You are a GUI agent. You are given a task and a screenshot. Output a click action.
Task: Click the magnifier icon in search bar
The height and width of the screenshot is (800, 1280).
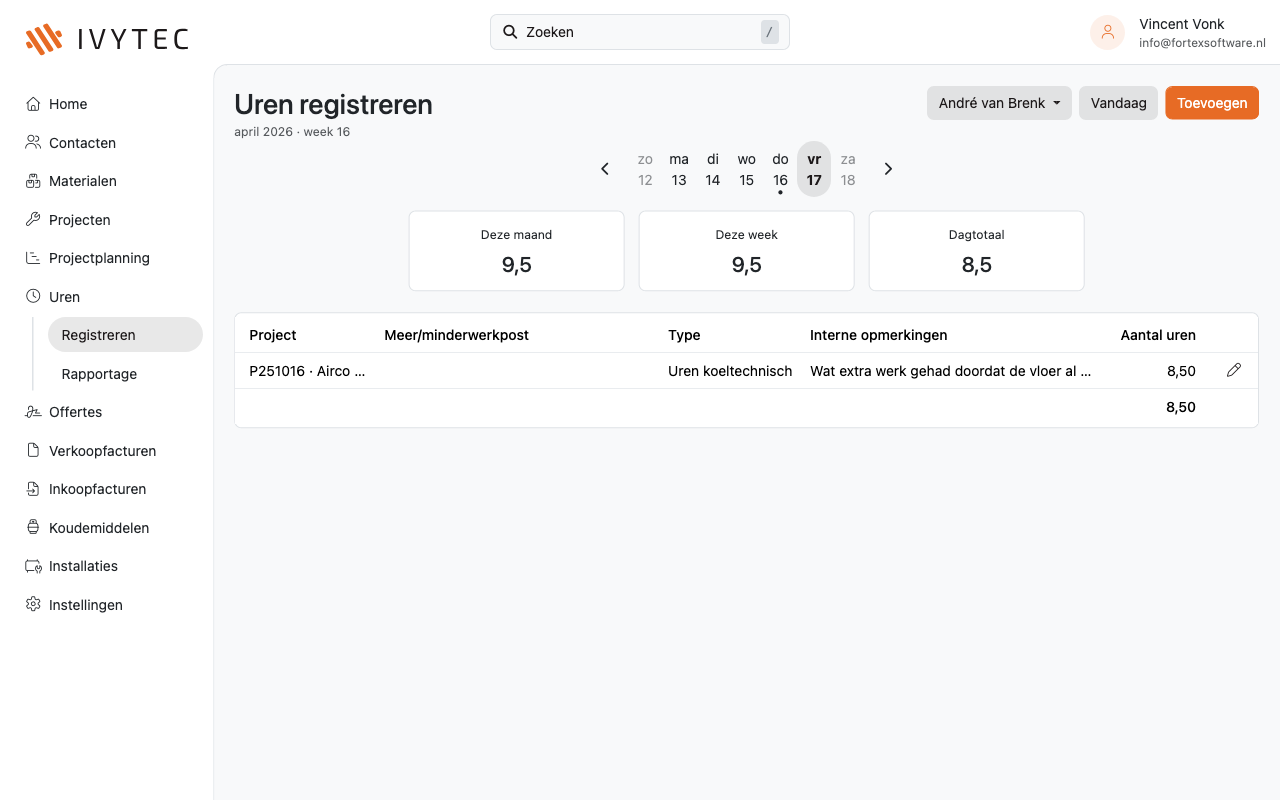tap(510, 31)
